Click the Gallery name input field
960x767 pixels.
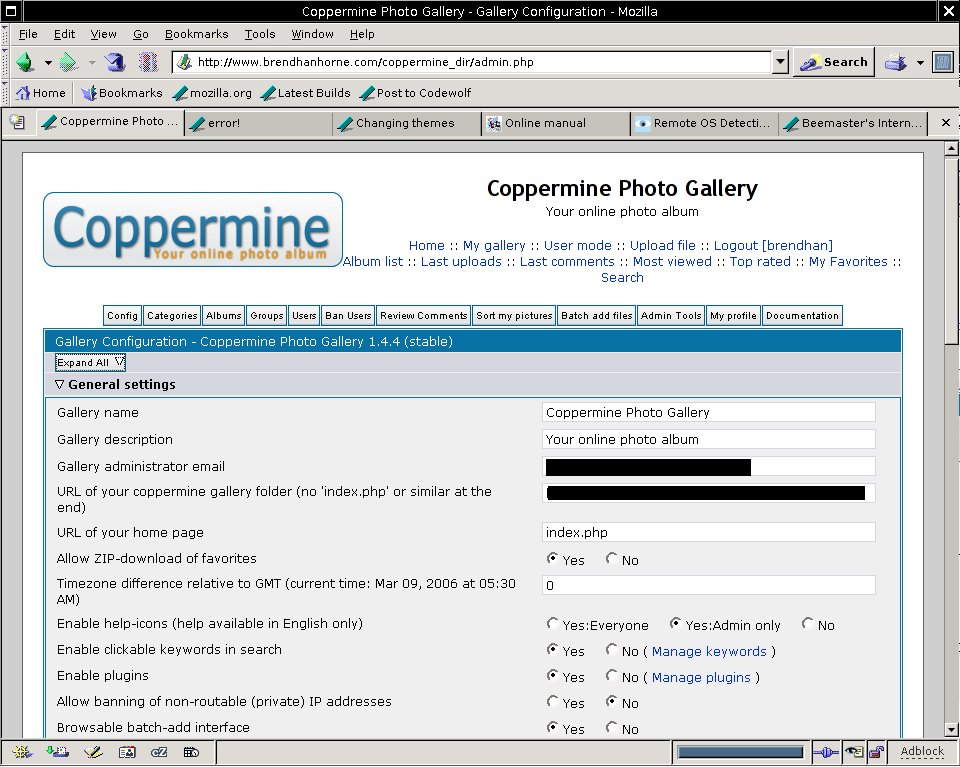(709, 413)
